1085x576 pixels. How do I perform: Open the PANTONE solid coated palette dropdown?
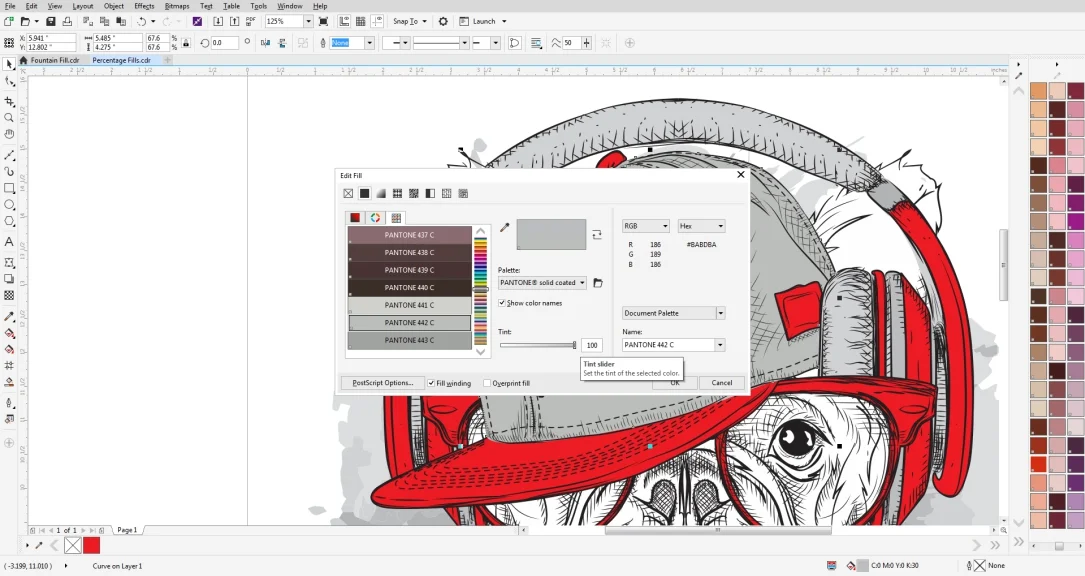coord(582,283)
